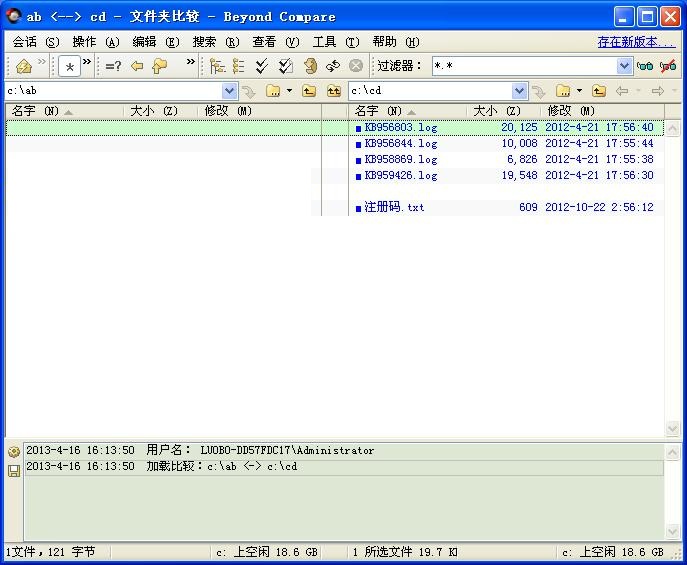687x565 pixels.
Task: Click the file list scrollbar up arrow
Action: click(673, 128)
